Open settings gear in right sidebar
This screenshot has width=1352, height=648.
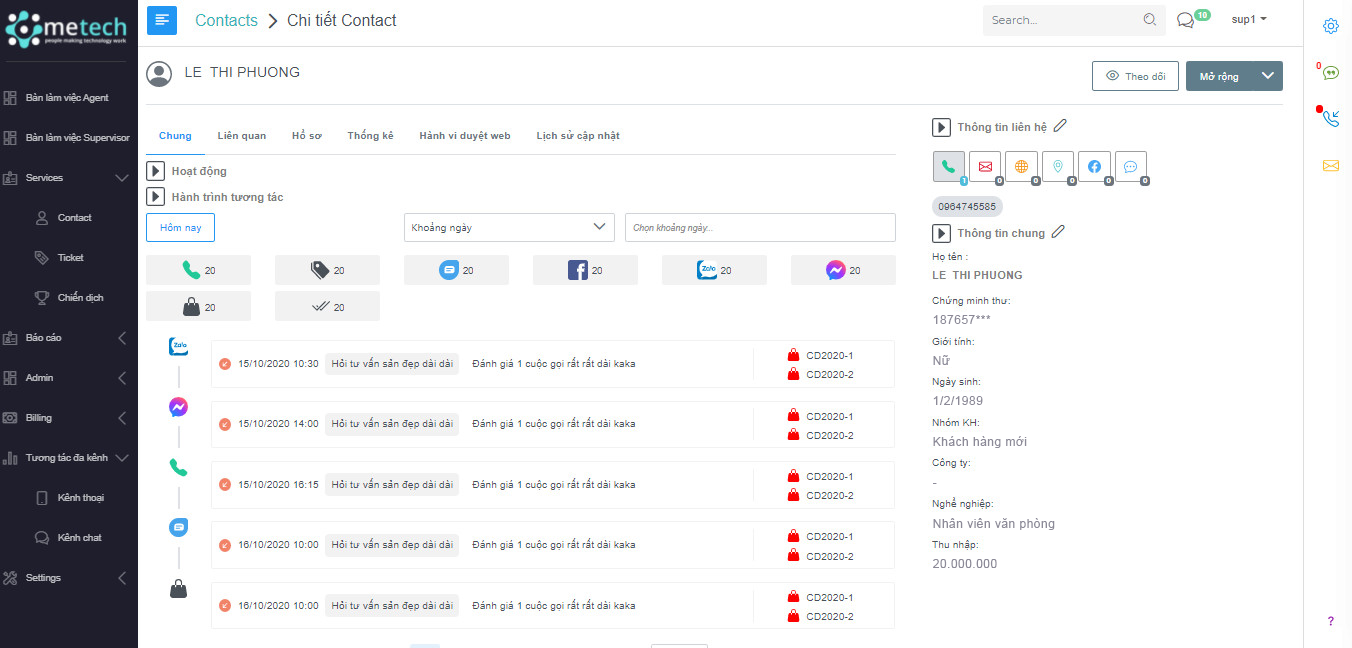(1330, 26)
